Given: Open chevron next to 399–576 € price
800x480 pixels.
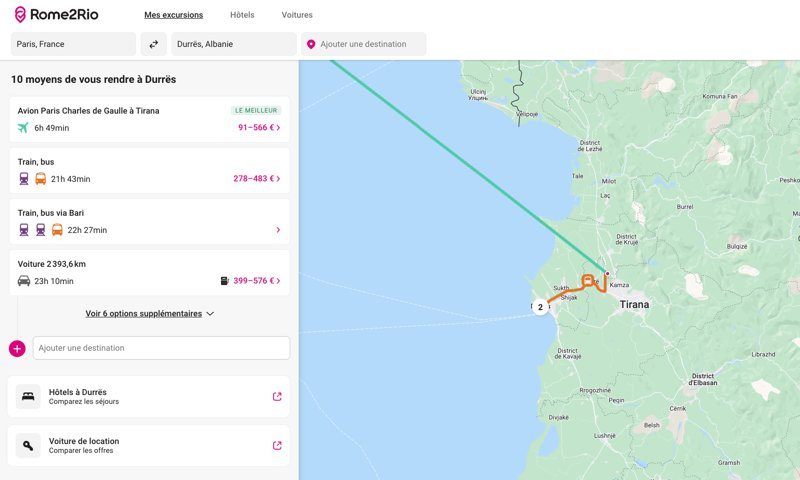Looking at the screenshot, I should pyautogui.click(x=278, y=281).
